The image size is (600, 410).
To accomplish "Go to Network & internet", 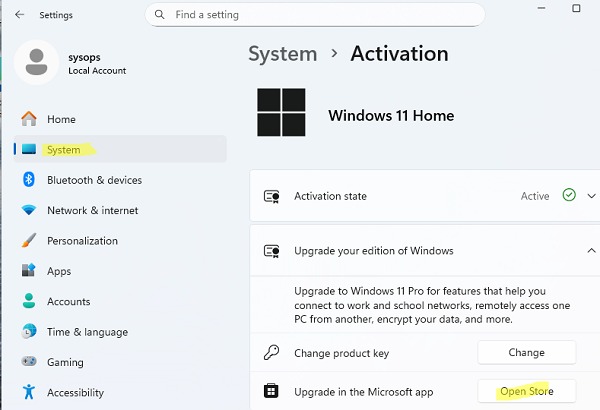I will tap(120, 210).
